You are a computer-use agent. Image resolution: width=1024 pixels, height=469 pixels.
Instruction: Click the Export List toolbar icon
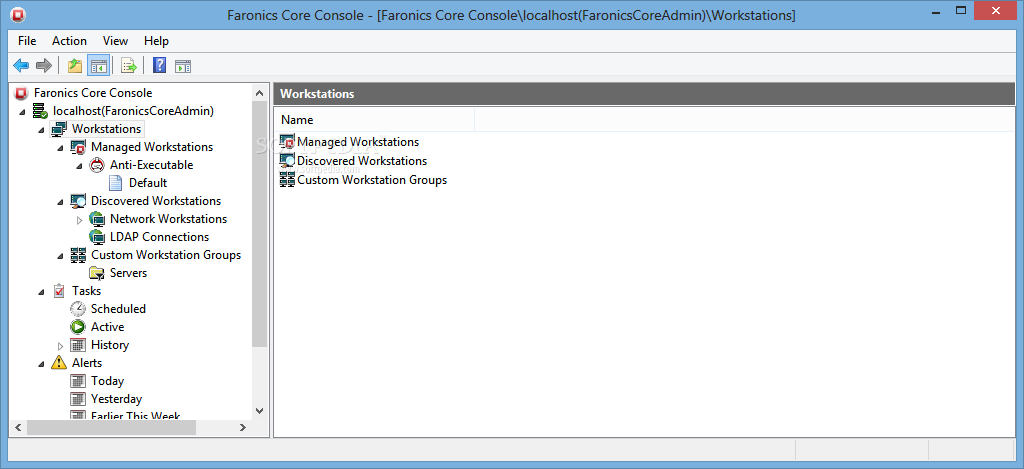click(x=129, y=65)
